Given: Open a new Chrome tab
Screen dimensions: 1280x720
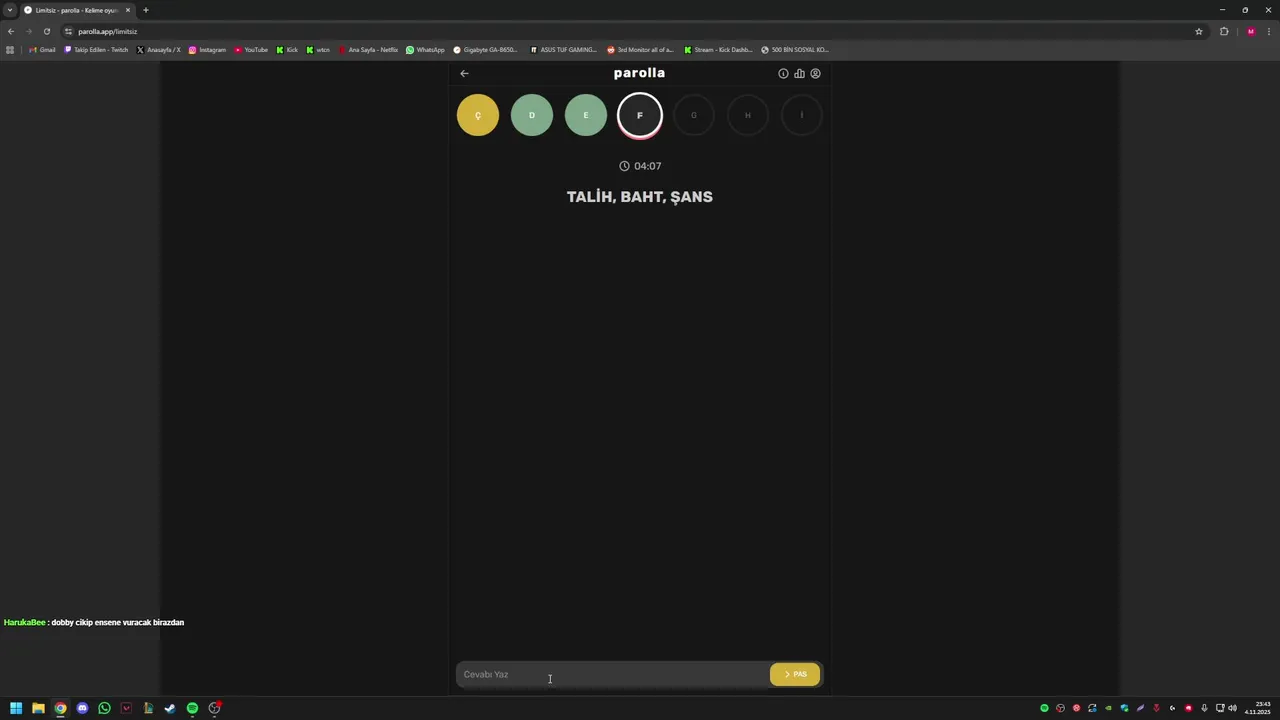Looking at the screenshot, I should point(146,10).
